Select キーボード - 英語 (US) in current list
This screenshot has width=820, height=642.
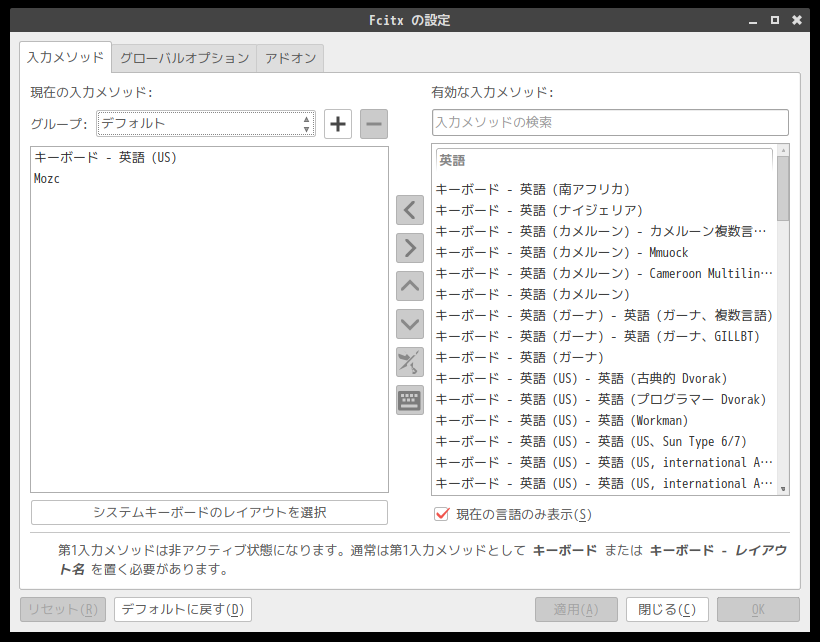209,157
